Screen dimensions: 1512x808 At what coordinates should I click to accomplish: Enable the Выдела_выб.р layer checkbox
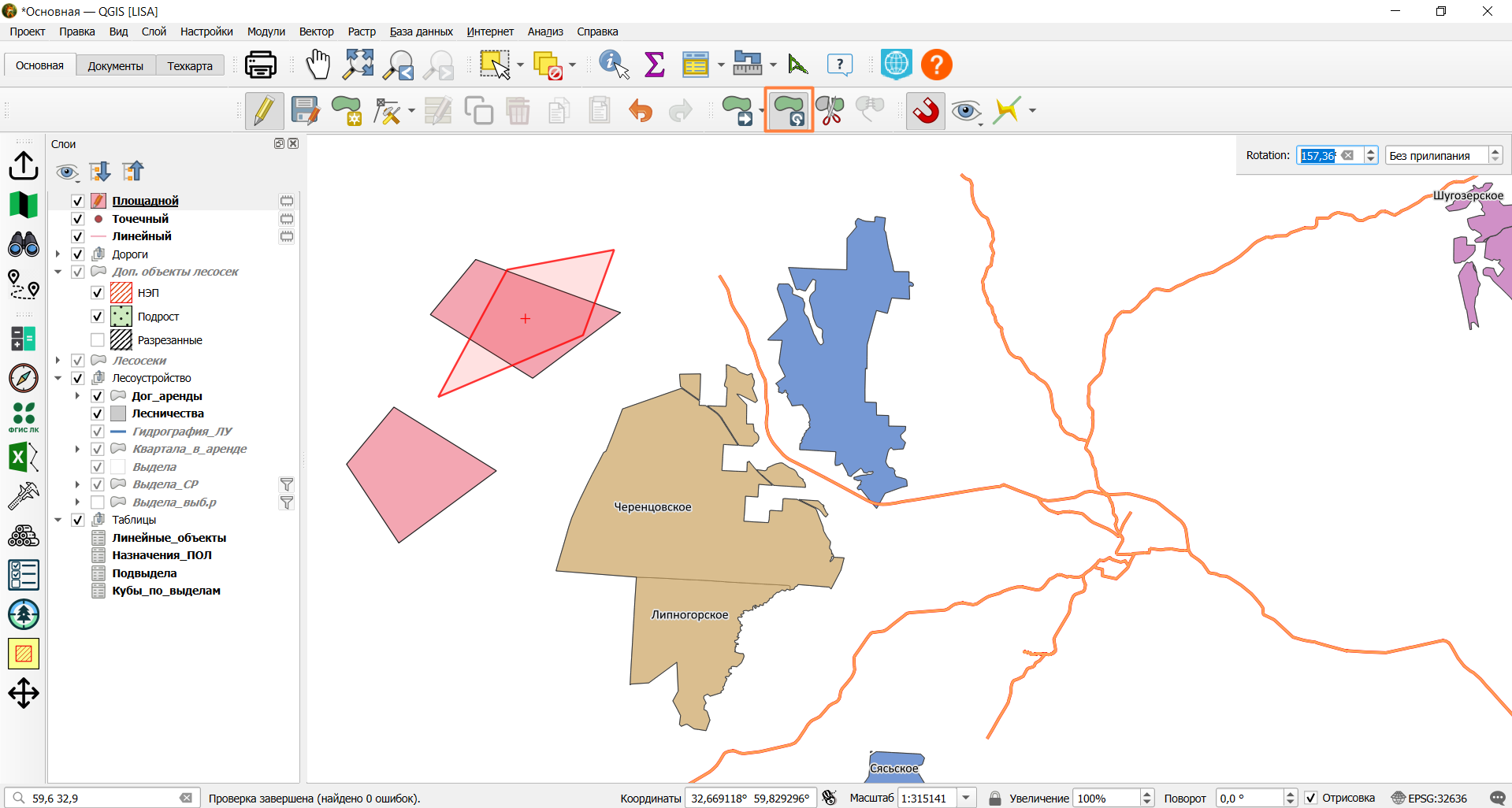98,502
